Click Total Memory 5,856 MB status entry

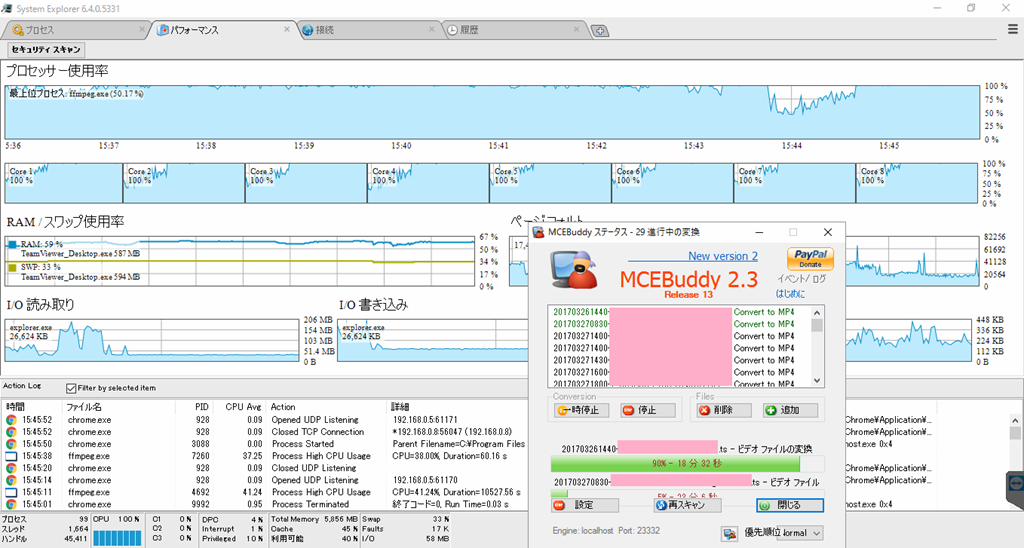(x=314, y=519)
